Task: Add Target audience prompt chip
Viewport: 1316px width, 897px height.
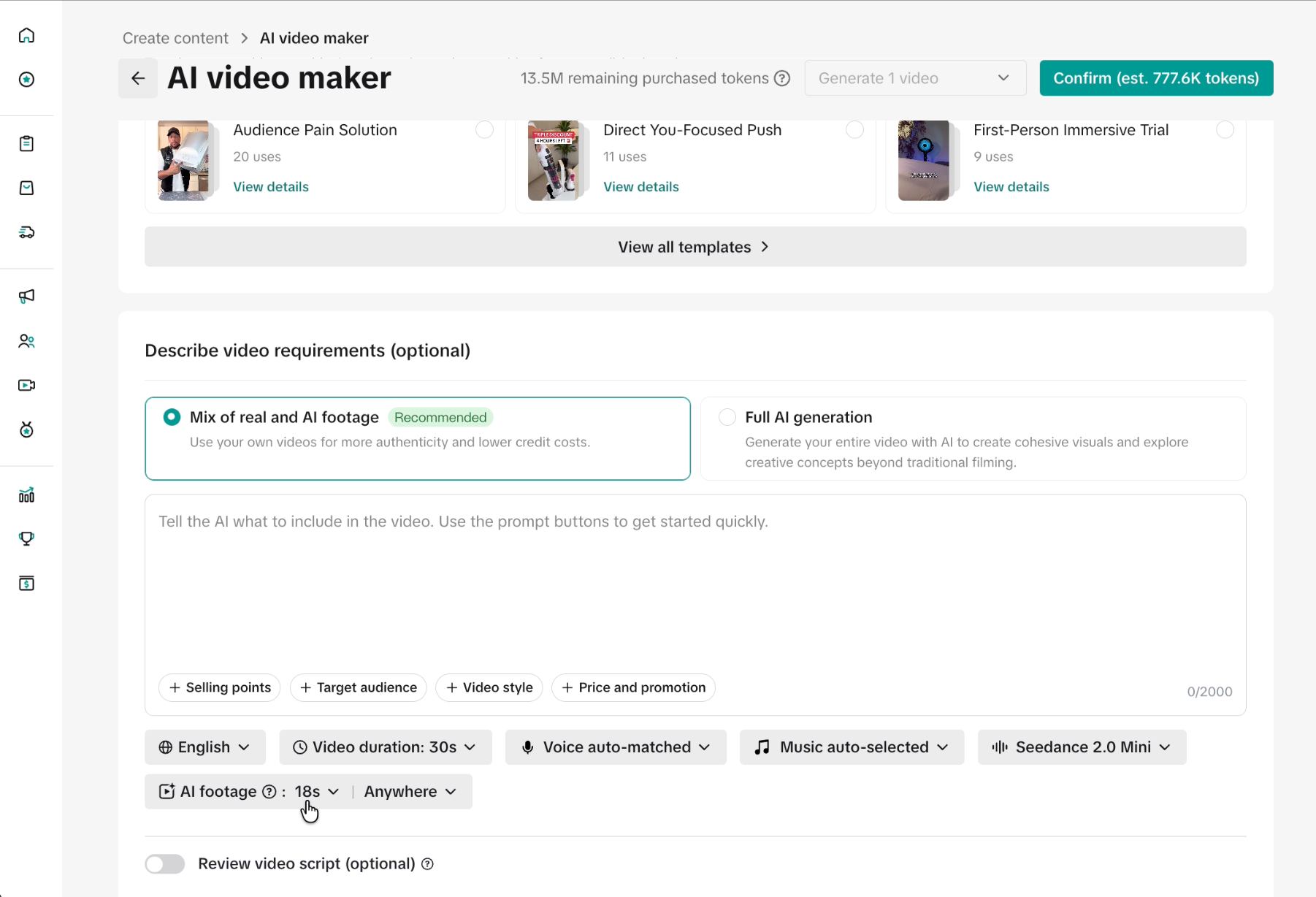Action: click(x=358, y=687)
